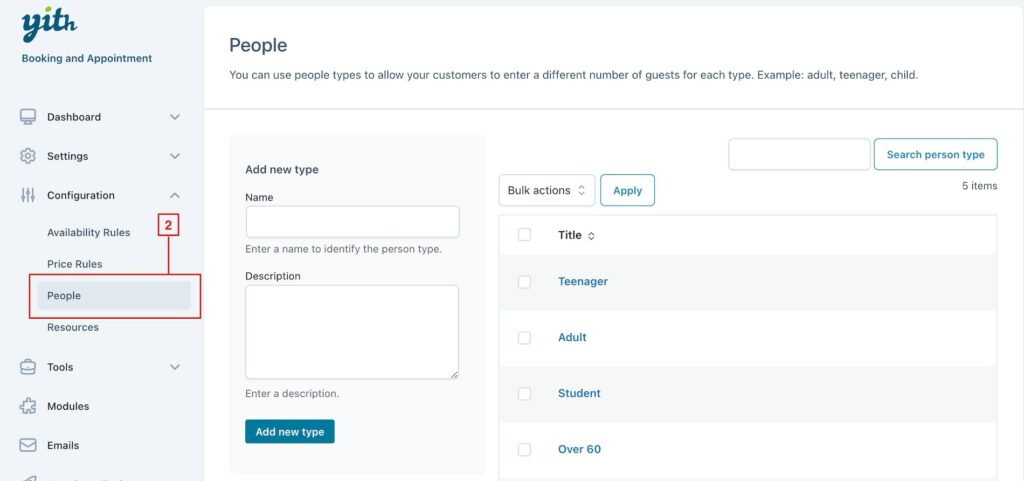The height and width of the screenshot is (481, 1024).
Task: Sort list by Title arrows icon
Action: click(591, 236)
